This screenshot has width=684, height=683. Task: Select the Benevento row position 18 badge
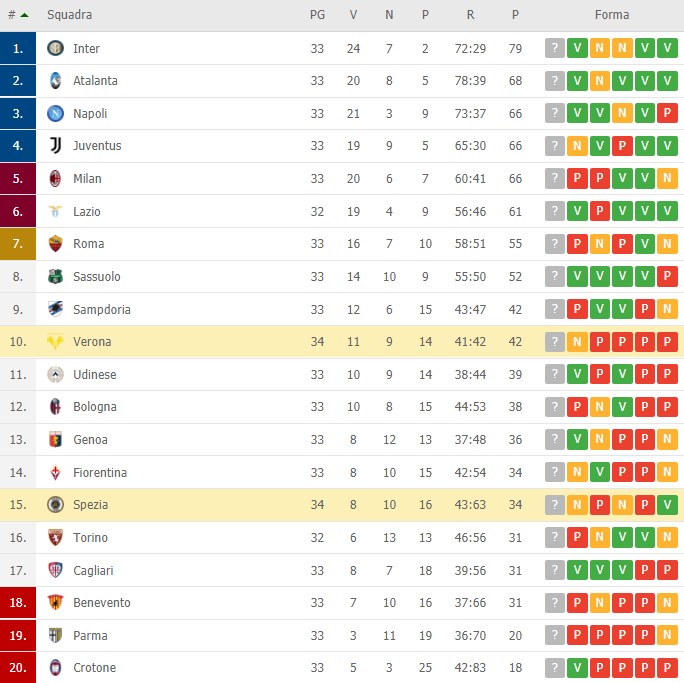pos(18,603)
